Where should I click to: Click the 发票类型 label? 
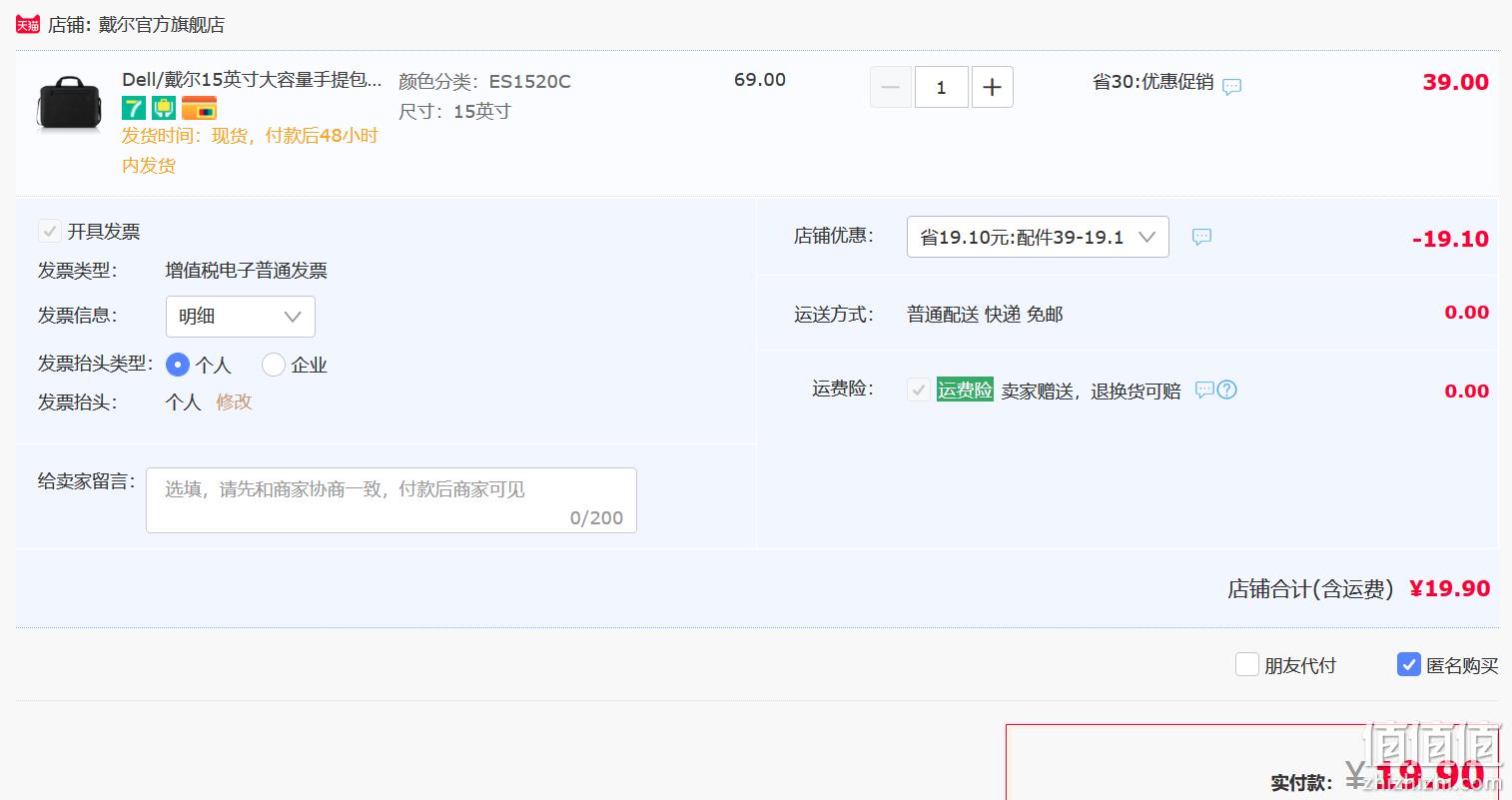78,271
